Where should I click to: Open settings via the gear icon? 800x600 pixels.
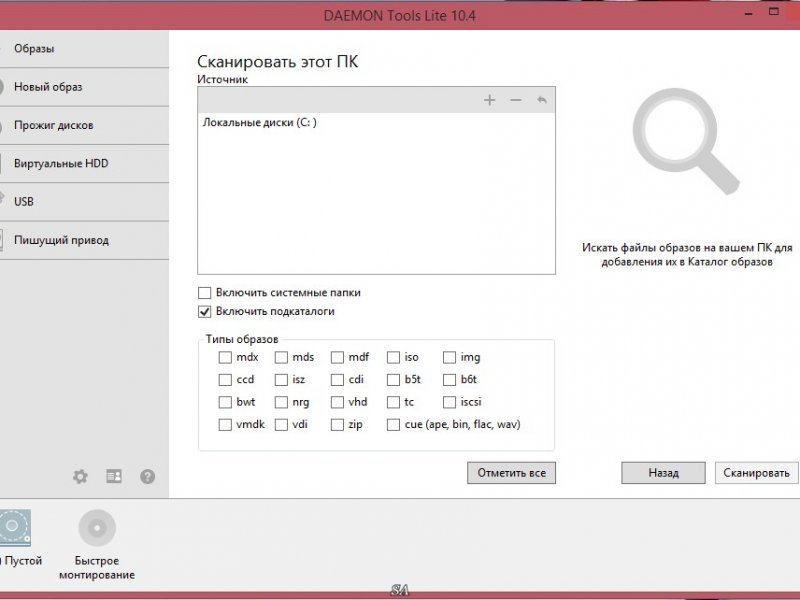point(80,477)
